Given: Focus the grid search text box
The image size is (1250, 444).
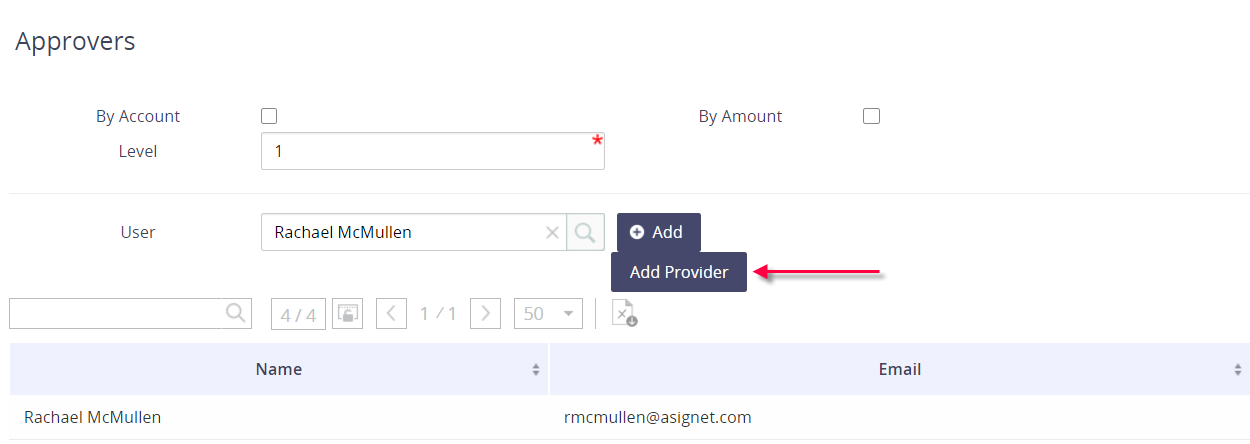Looking at the screenshot, I should [x=116, y=313].
